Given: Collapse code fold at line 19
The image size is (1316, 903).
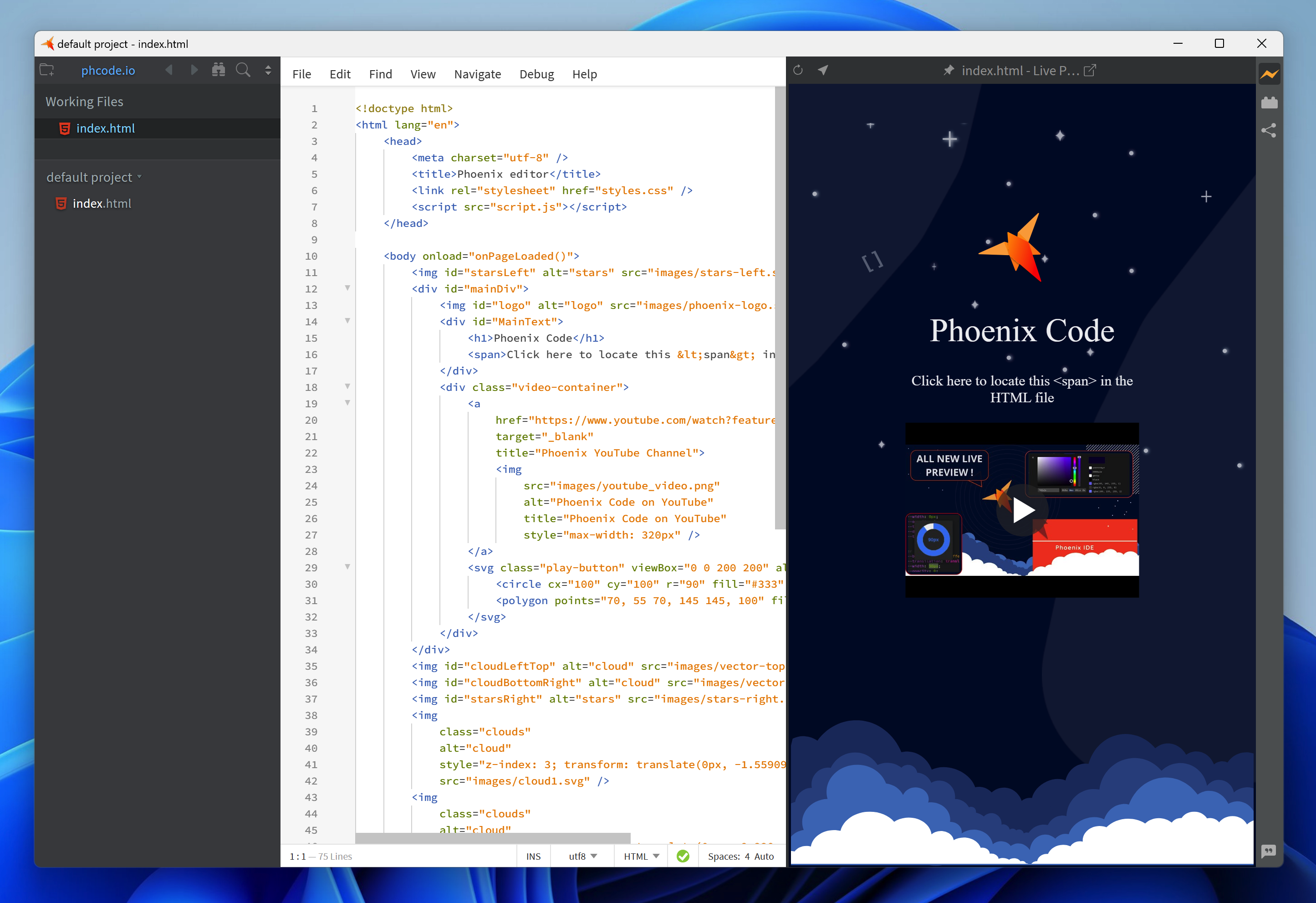Looking at the screenshot, I should coord(348,403).
